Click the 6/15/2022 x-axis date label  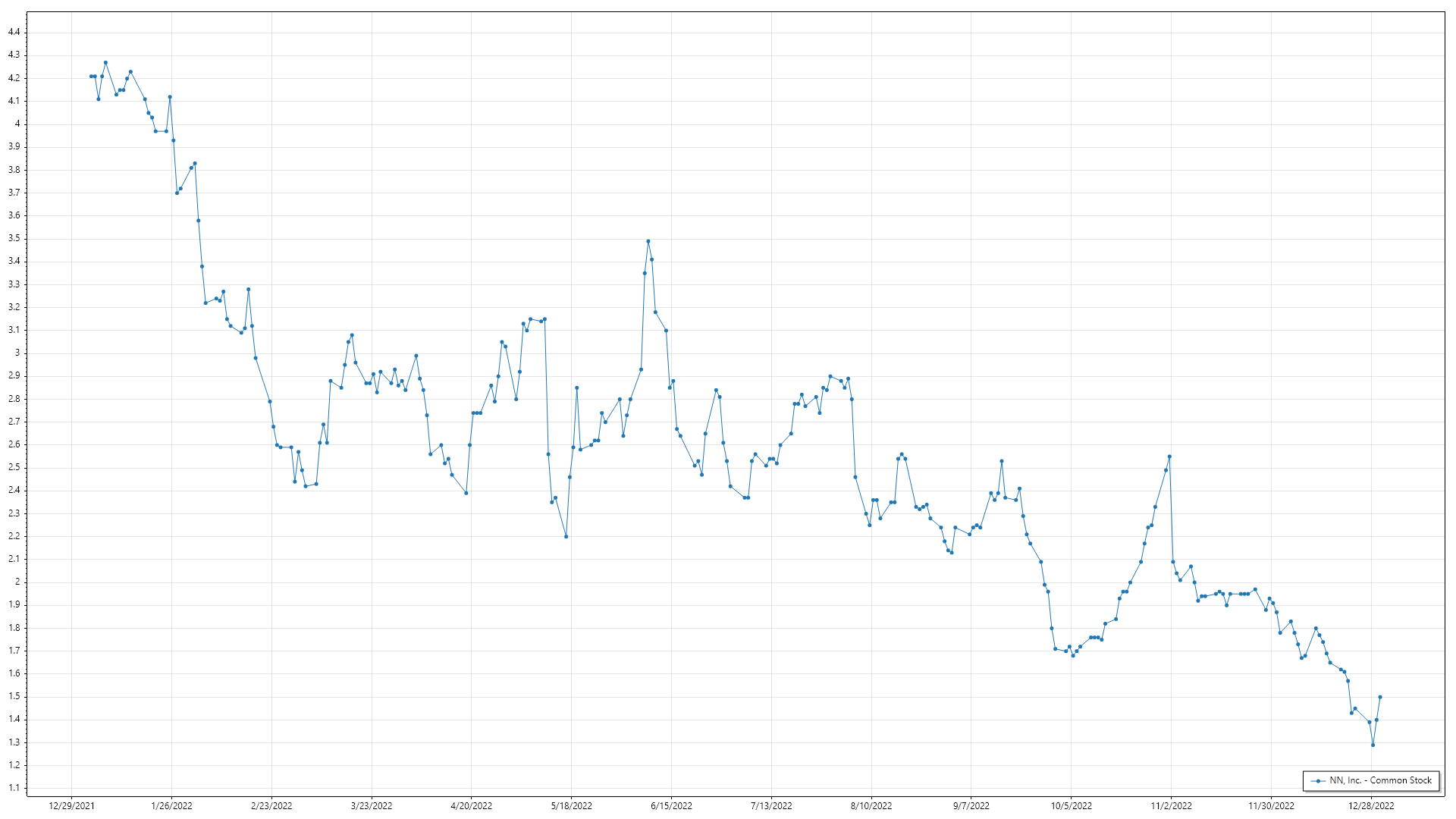671,805
